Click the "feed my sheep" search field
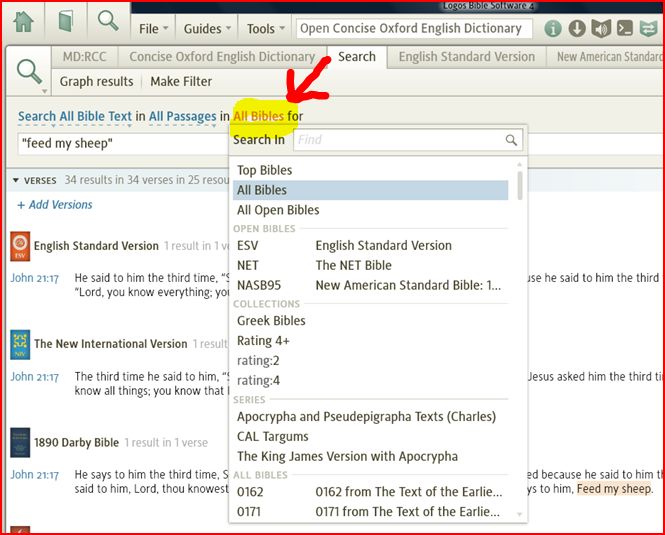This screenshot has height=535, width=665. tap(123, 143)
